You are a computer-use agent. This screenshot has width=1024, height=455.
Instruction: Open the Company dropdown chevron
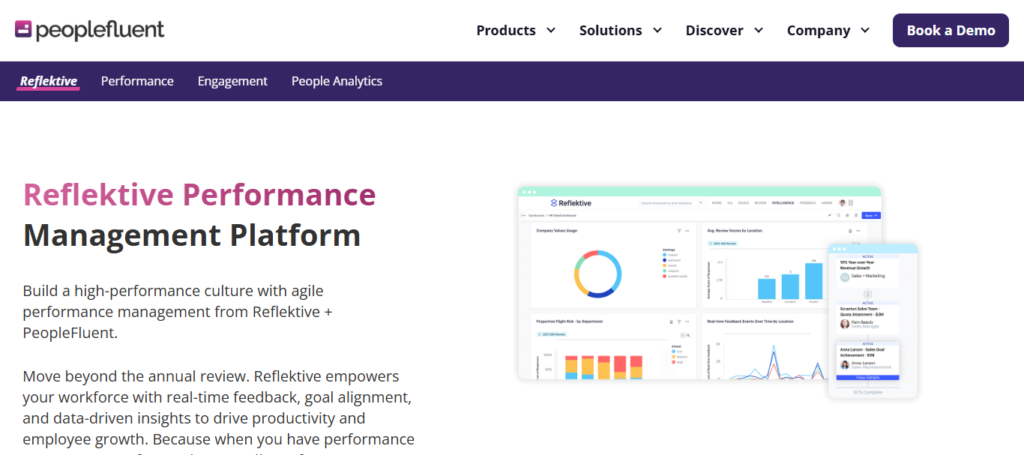point(866,31)
